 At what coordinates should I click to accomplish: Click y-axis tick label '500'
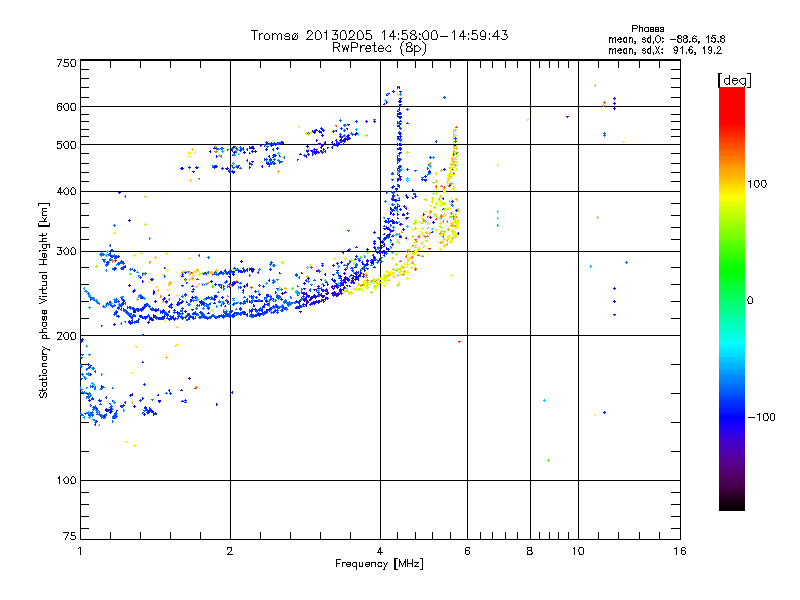tap(66, 145)
